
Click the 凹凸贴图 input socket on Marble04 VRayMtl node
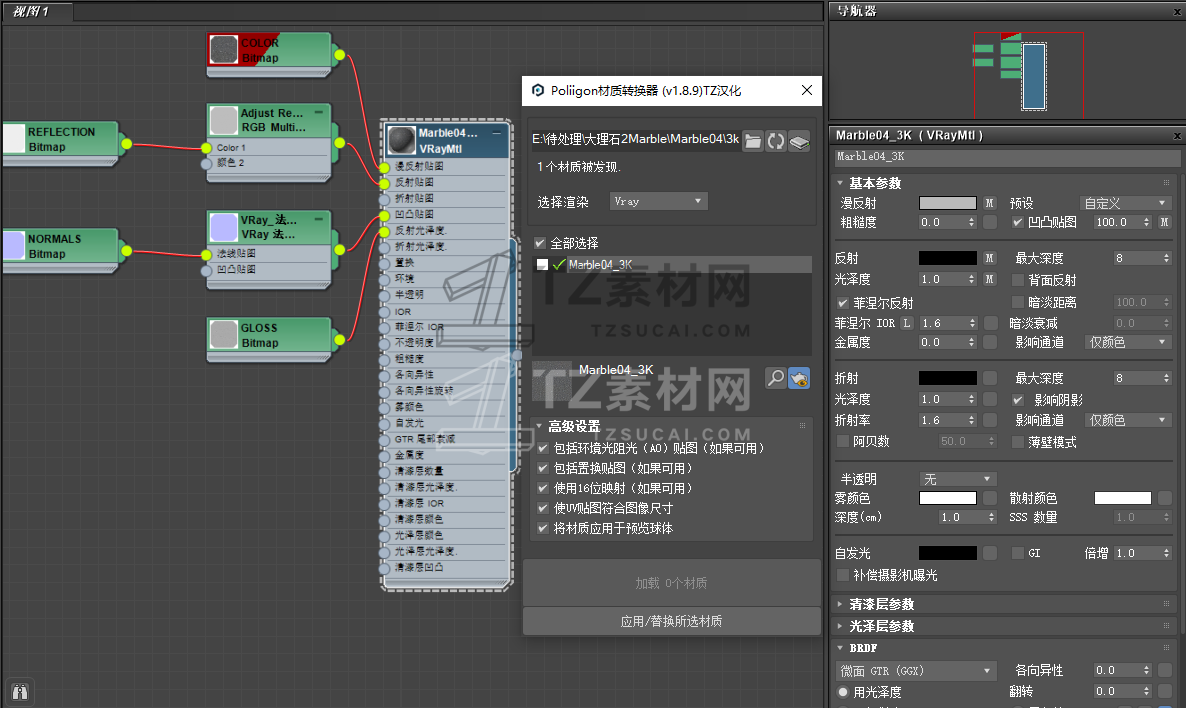[384, 216]
